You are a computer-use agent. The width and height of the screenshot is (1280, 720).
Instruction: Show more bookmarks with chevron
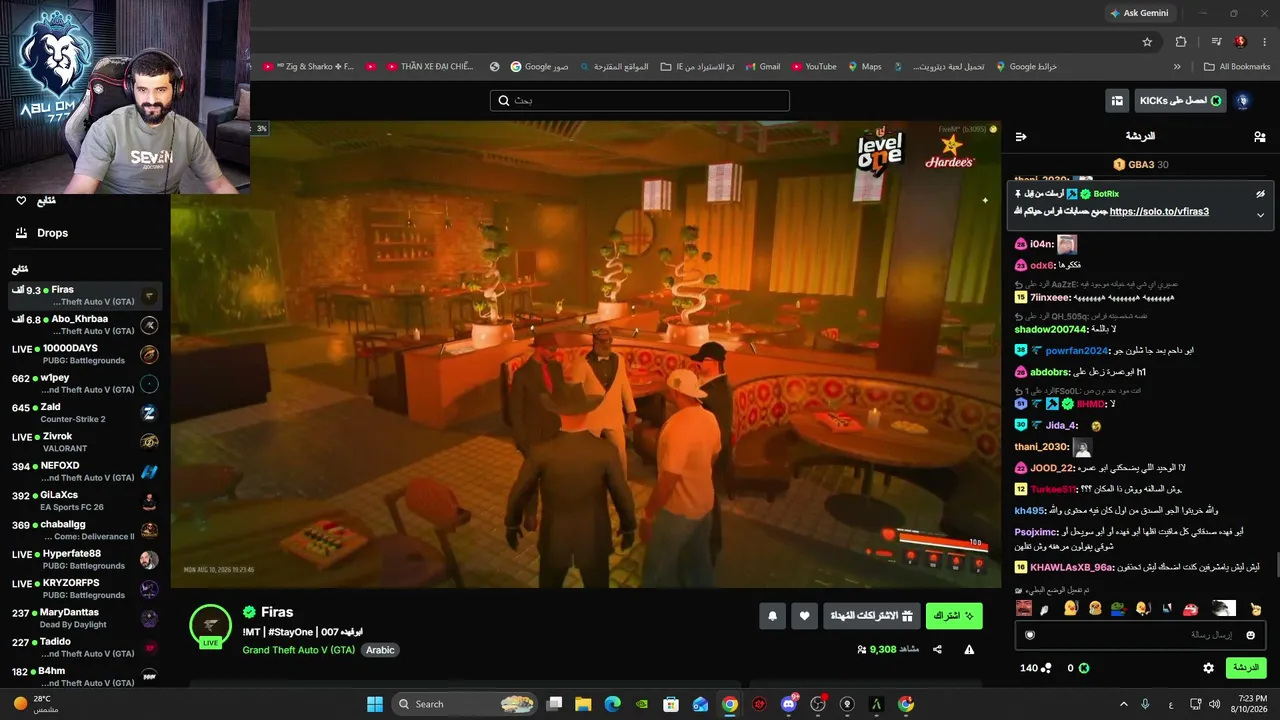pos(1177,67)
